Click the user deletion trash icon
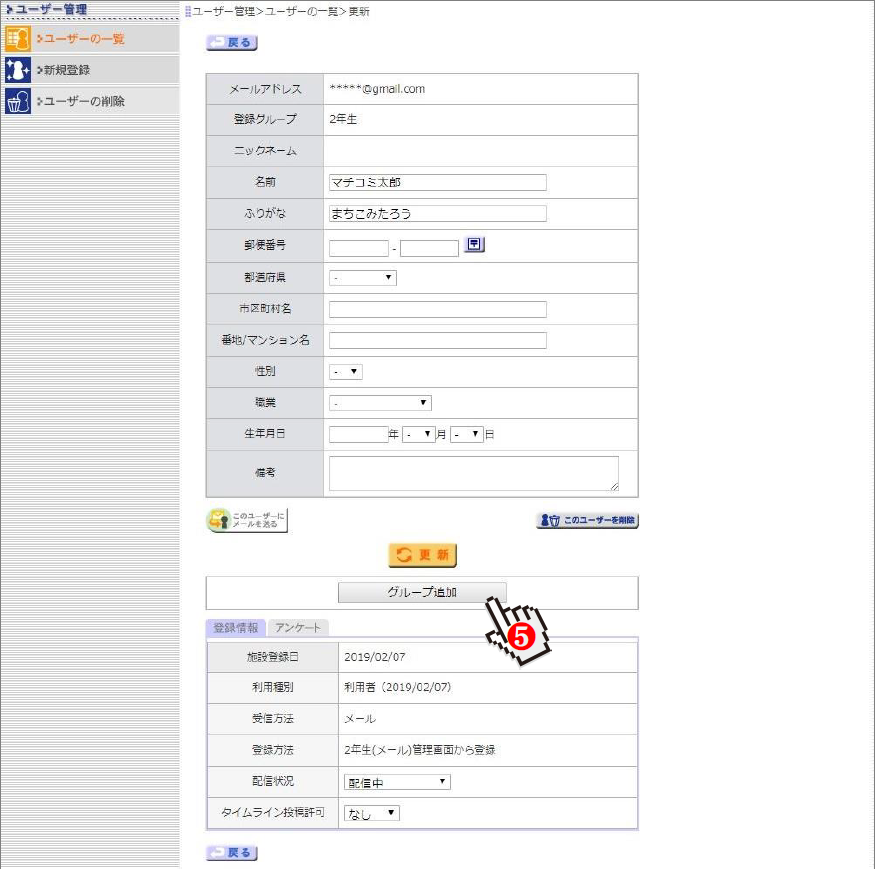This screenshot has height=869, width=875. tap(17, 102)
